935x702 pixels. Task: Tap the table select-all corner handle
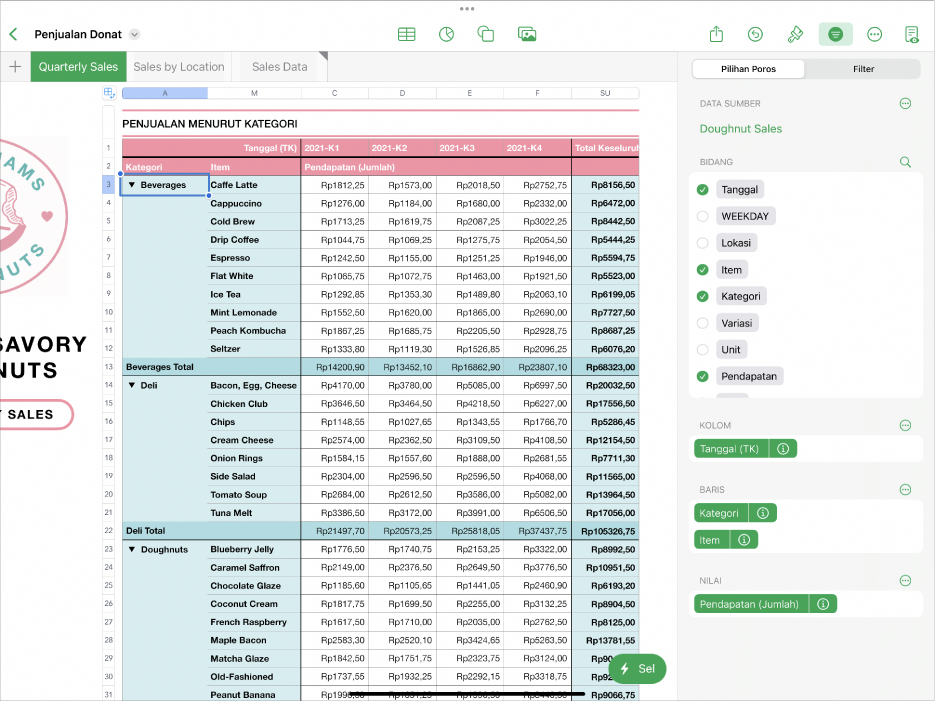point(109,93)
